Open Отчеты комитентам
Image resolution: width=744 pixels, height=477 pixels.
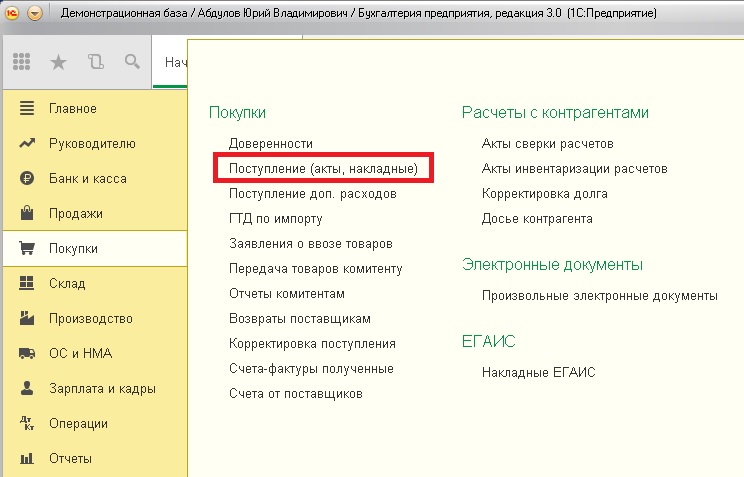pyautogui.click(x=287, y=294)
